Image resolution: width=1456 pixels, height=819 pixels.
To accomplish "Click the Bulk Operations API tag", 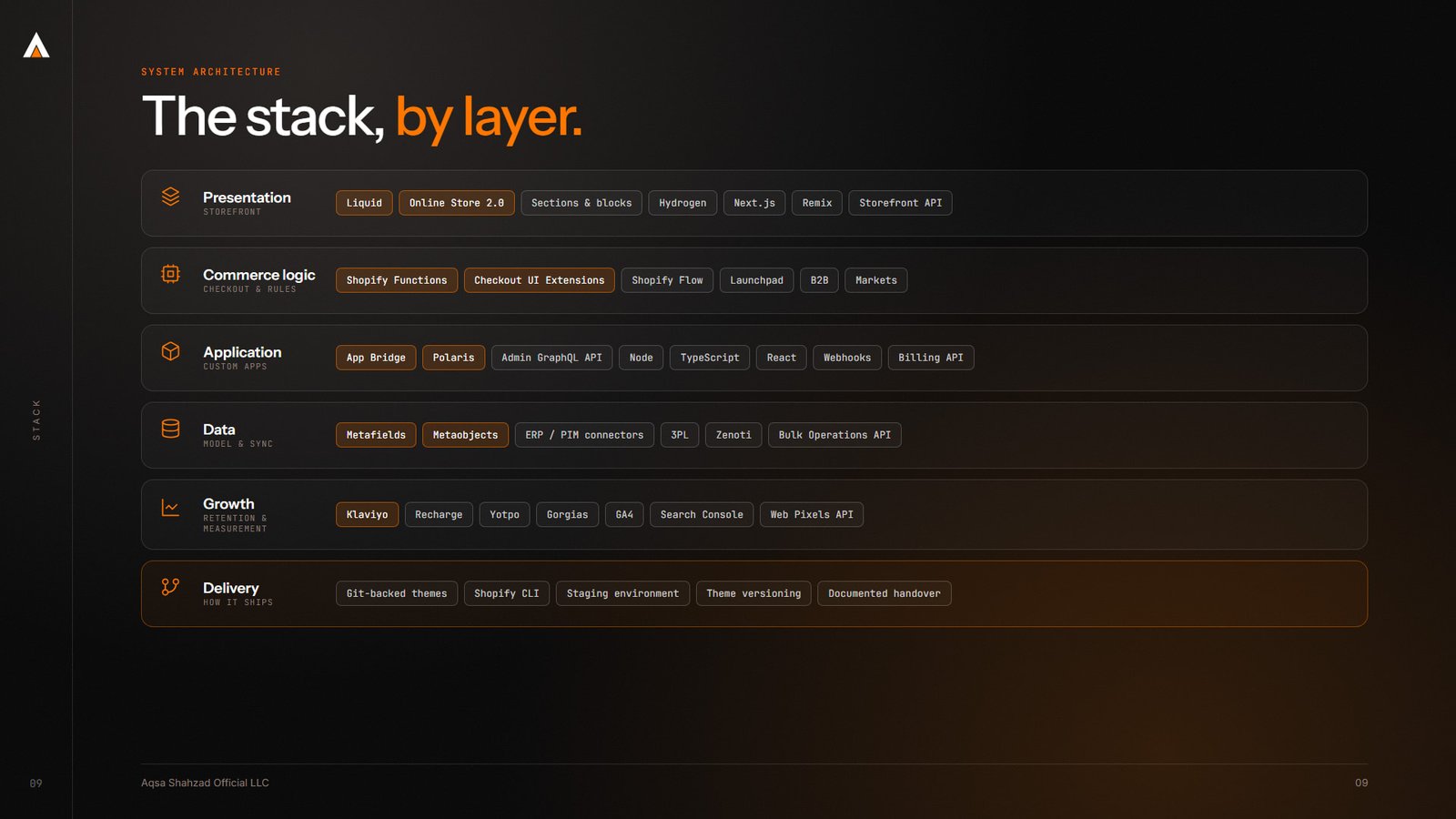I will (x=835, y=435).
